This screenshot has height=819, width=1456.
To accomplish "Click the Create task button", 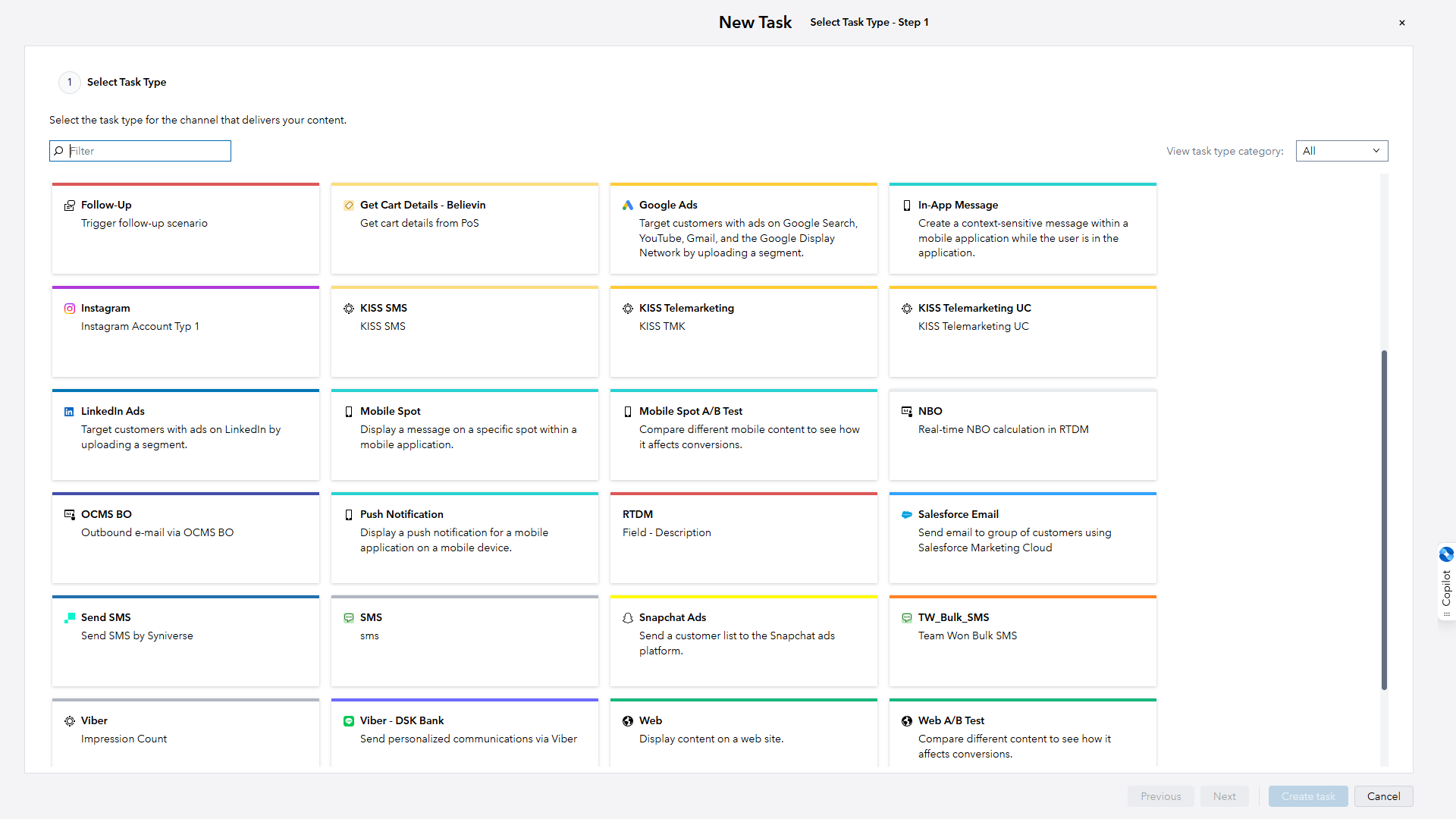I will point(1307,796).
